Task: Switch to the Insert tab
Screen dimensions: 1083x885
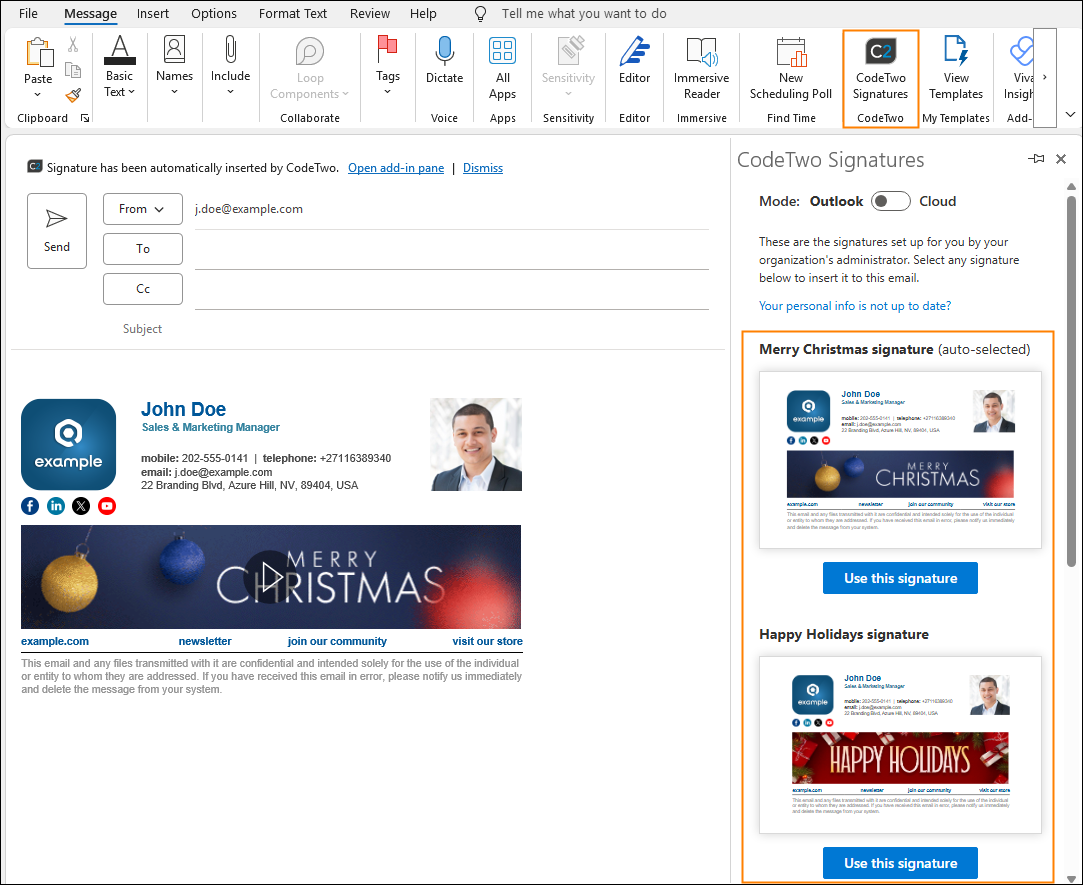Action: [x=153, y=13]
